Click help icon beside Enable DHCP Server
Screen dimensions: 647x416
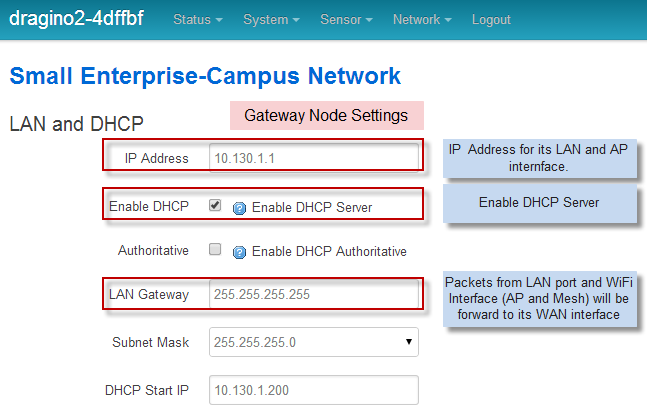tap(239, 208)
